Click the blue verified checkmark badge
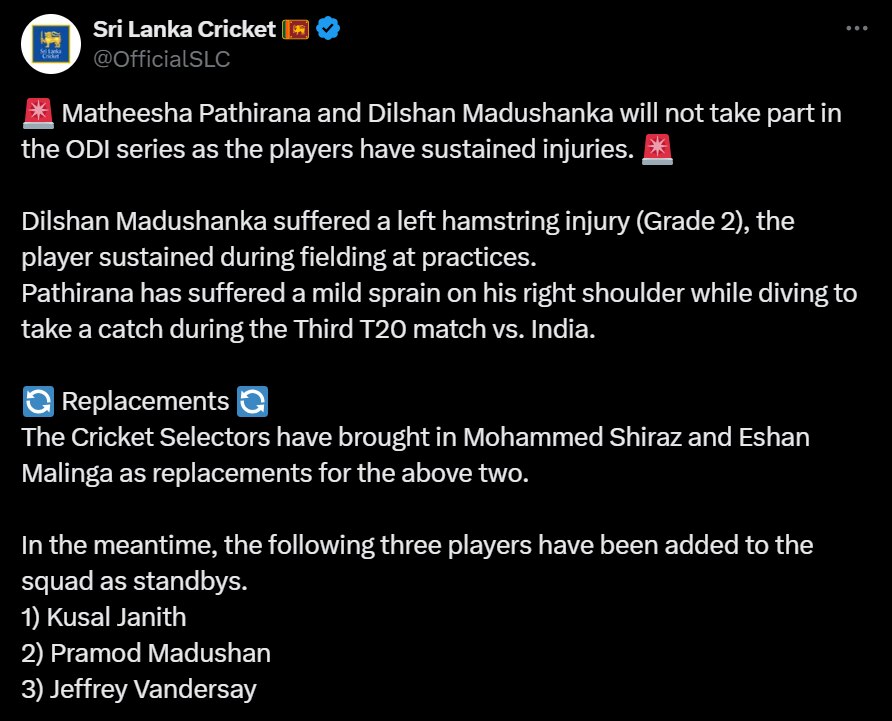Screen dimensions: 892x721 (x=328, y=29)
